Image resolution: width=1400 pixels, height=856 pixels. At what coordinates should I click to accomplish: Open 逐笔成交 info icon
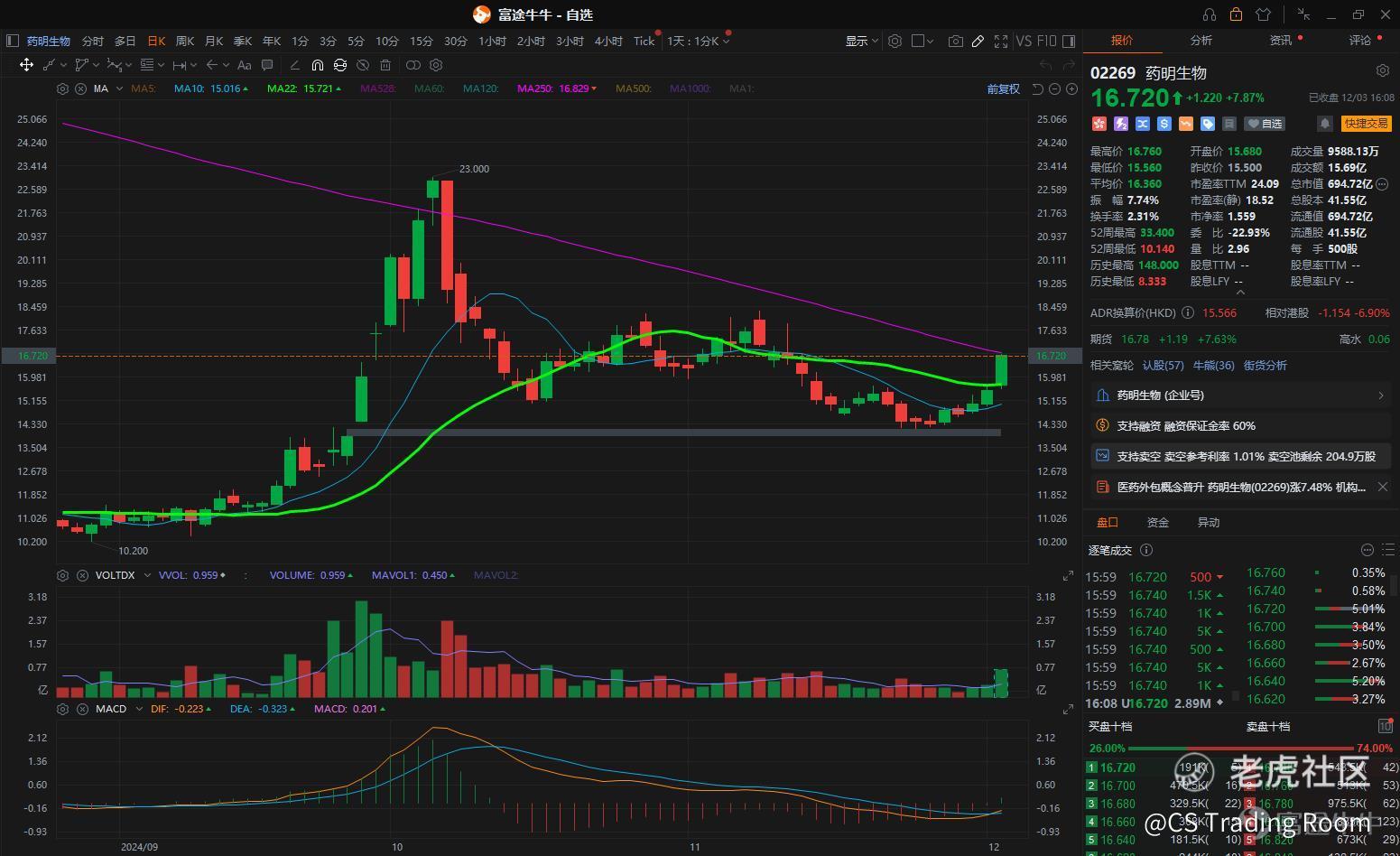pyautogui.click(x=1146, y=550)
